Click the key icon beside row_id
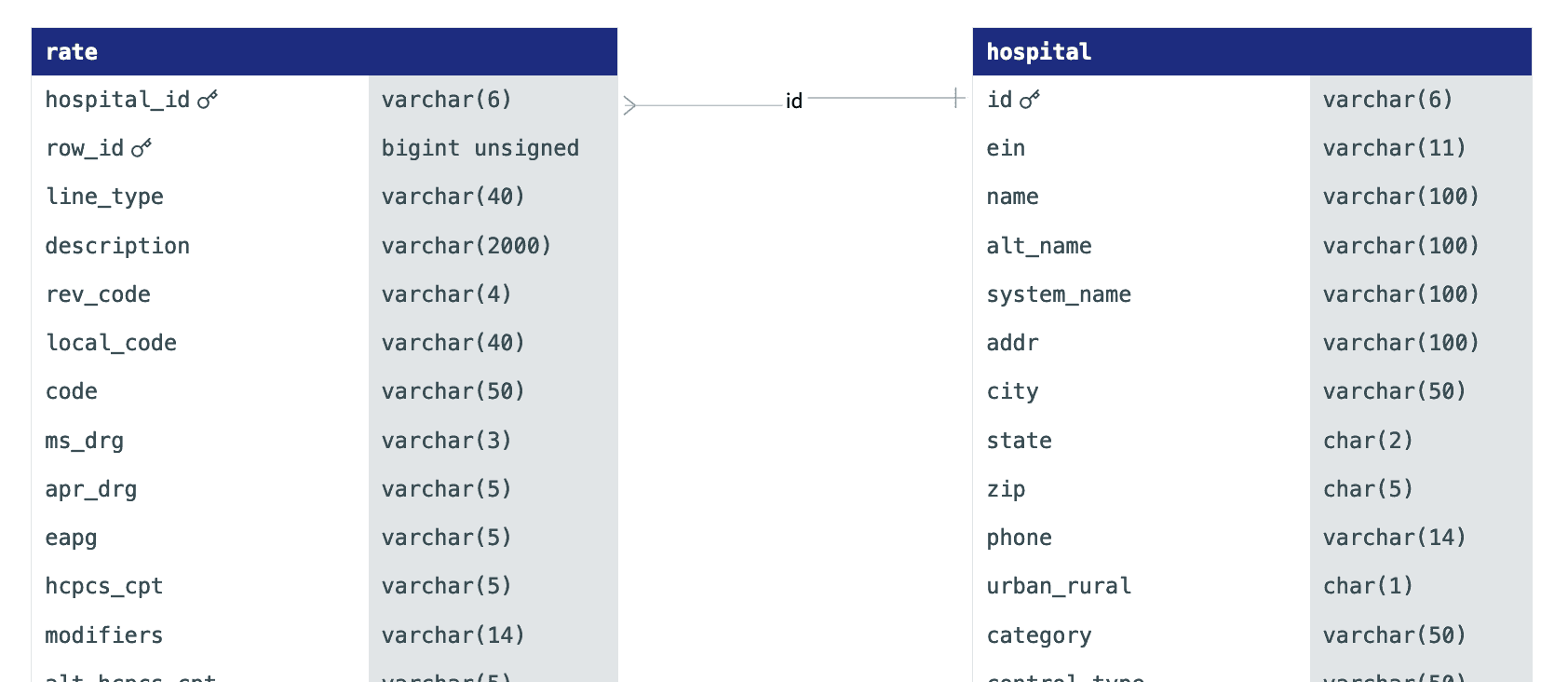 click(142, 147)
